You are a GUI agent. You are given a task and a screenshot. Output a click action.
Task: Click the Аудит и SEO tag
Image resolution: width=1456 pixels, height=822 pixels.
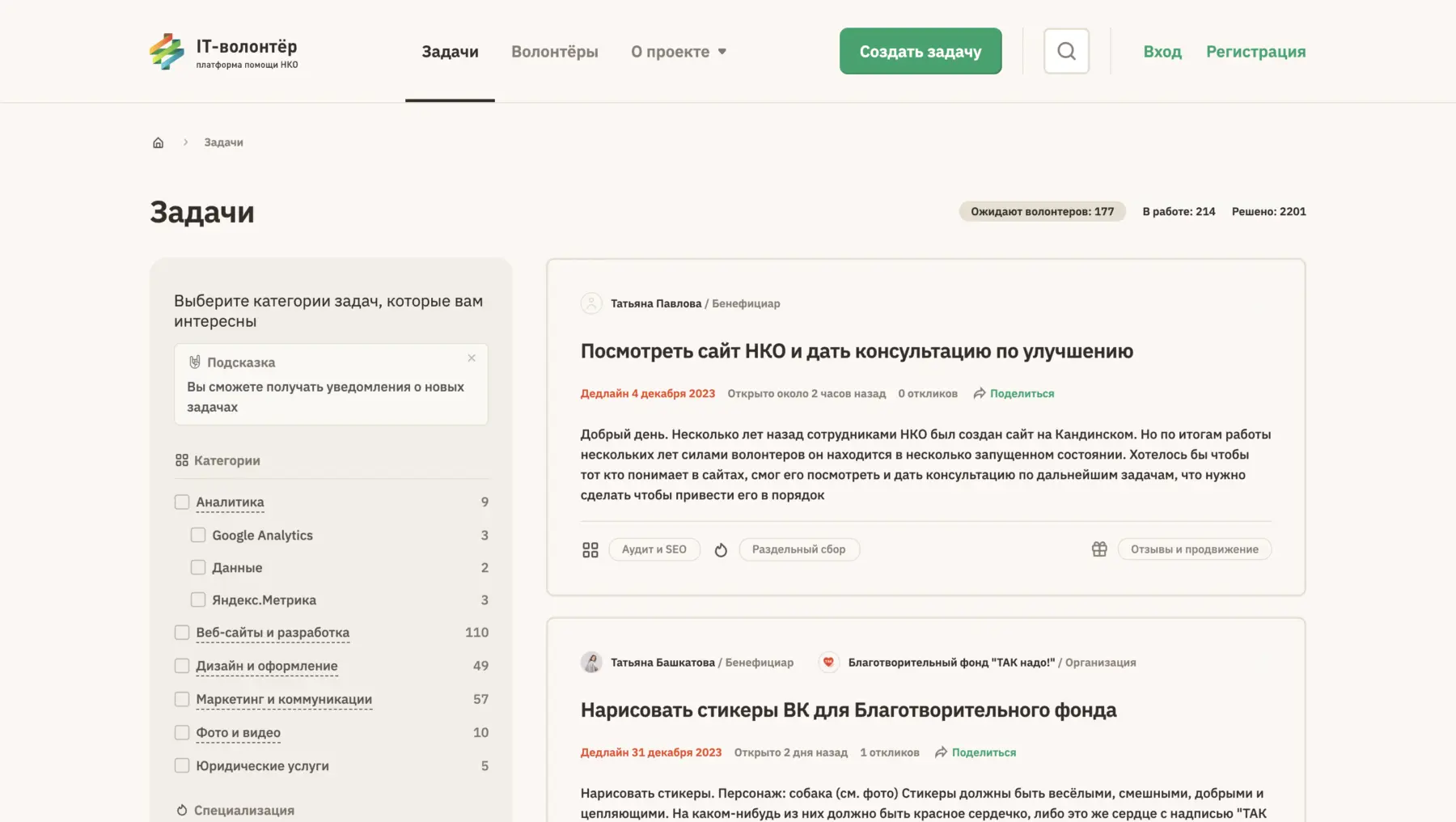click(654, 549)
